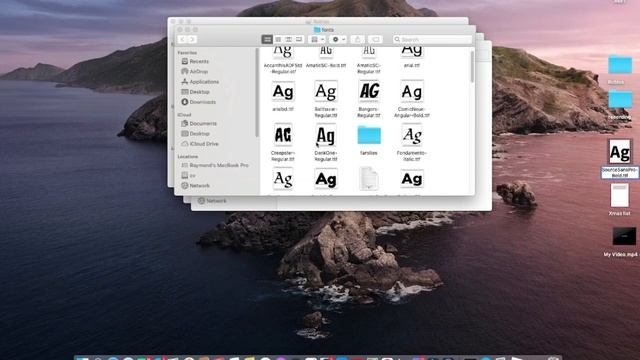640x360 pixels.
Task: Select the blank document file icon
Action: (369, 179)
